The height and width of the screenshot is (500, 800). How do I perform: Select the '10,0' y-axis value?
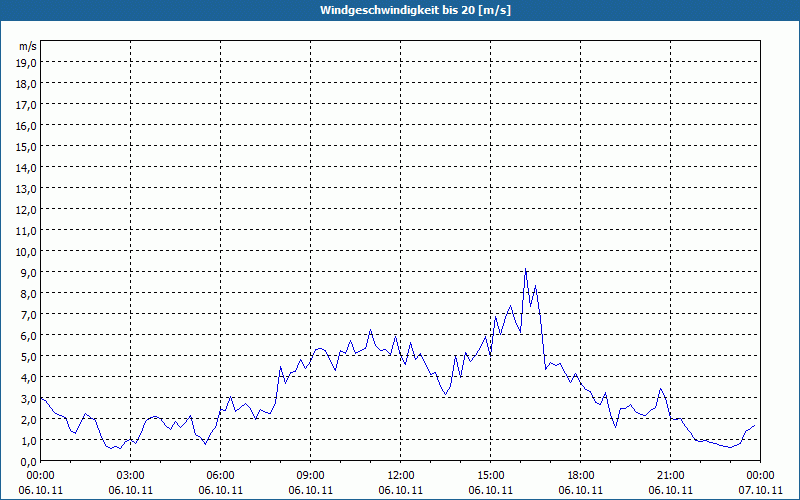27,252
